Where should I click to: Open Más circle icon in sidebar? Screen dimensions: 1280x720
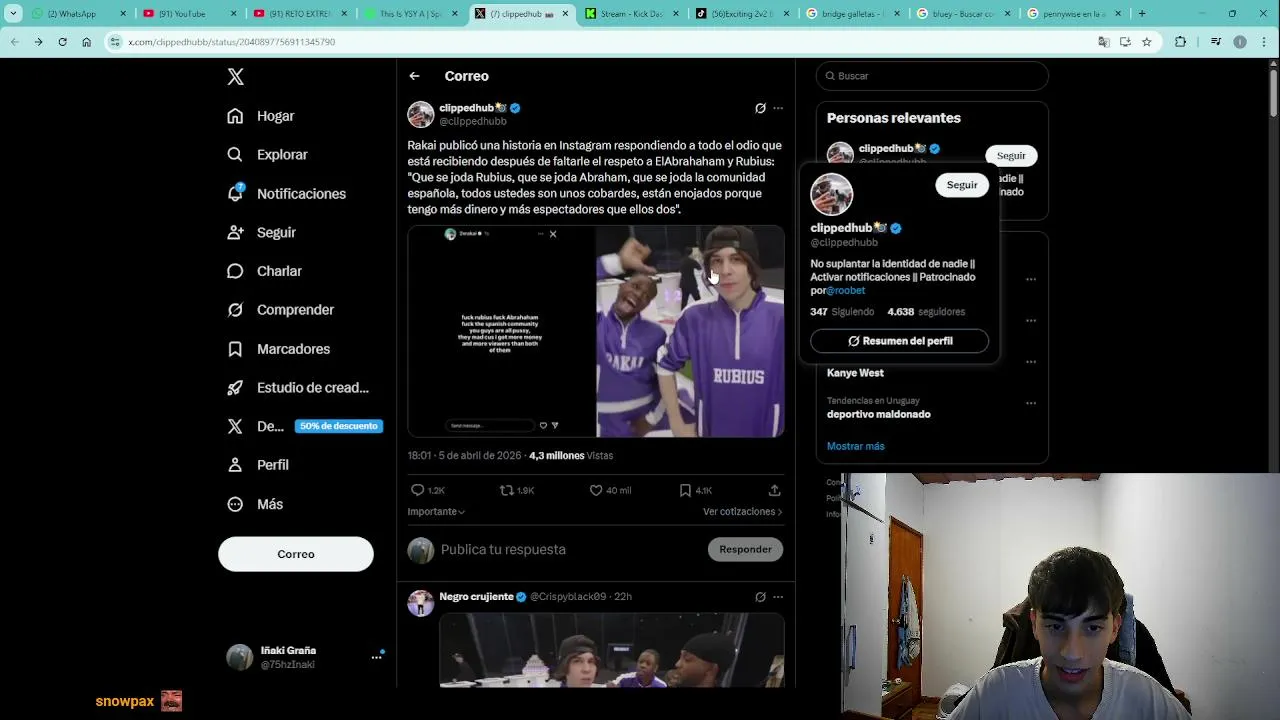pos(235,504)
